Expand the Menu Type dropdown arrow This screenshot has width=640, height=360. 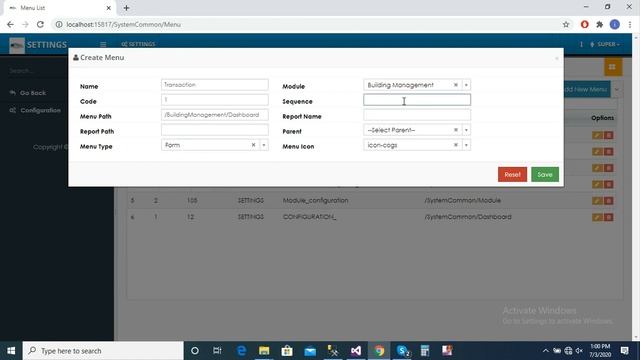click(264, 145)
